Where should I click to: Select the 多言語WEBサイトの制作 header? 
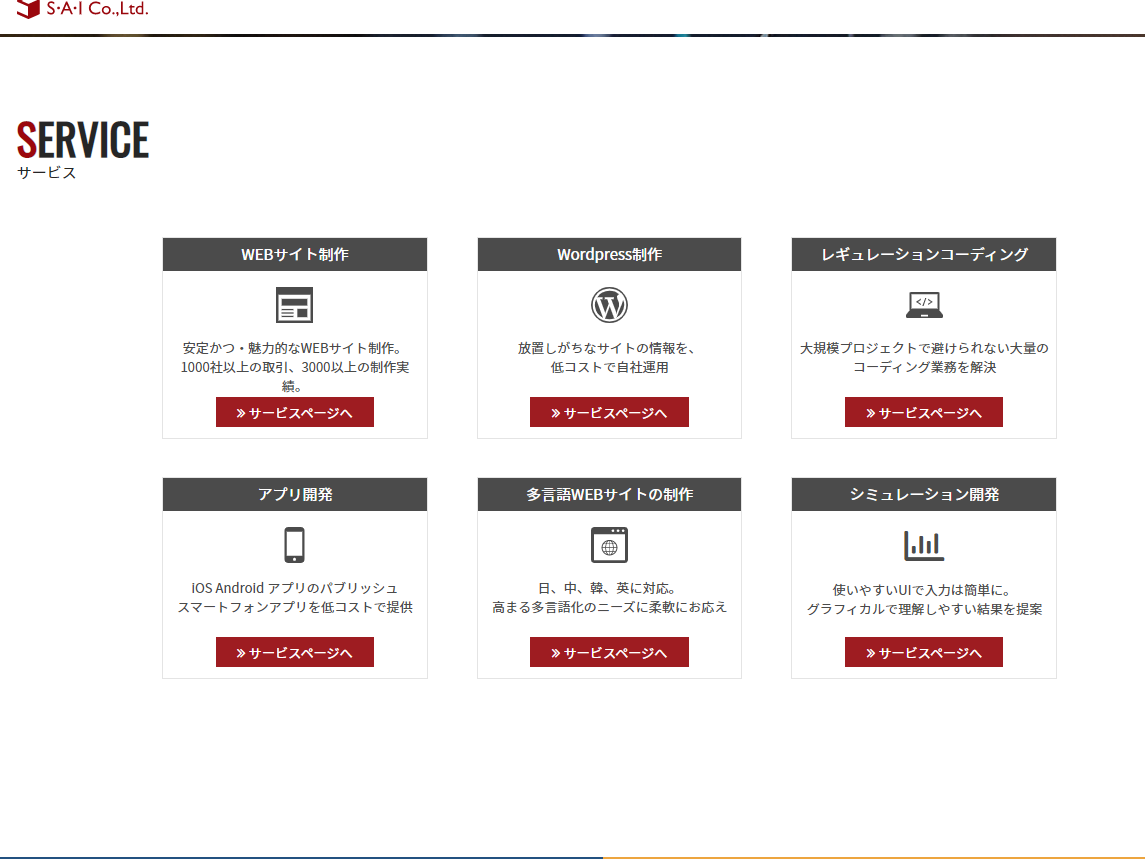609,494
